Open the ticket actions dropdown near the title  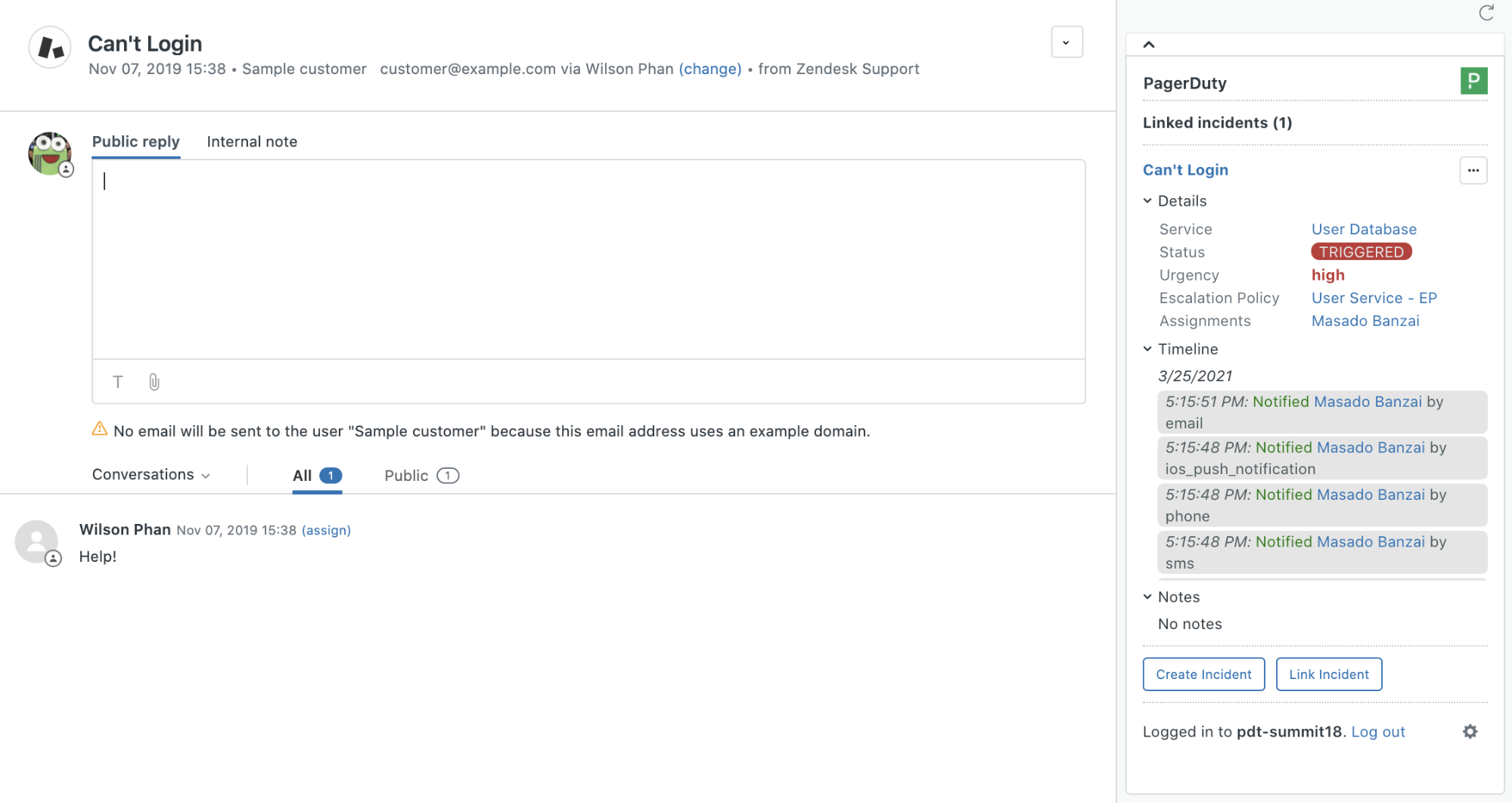point(1066,42)
